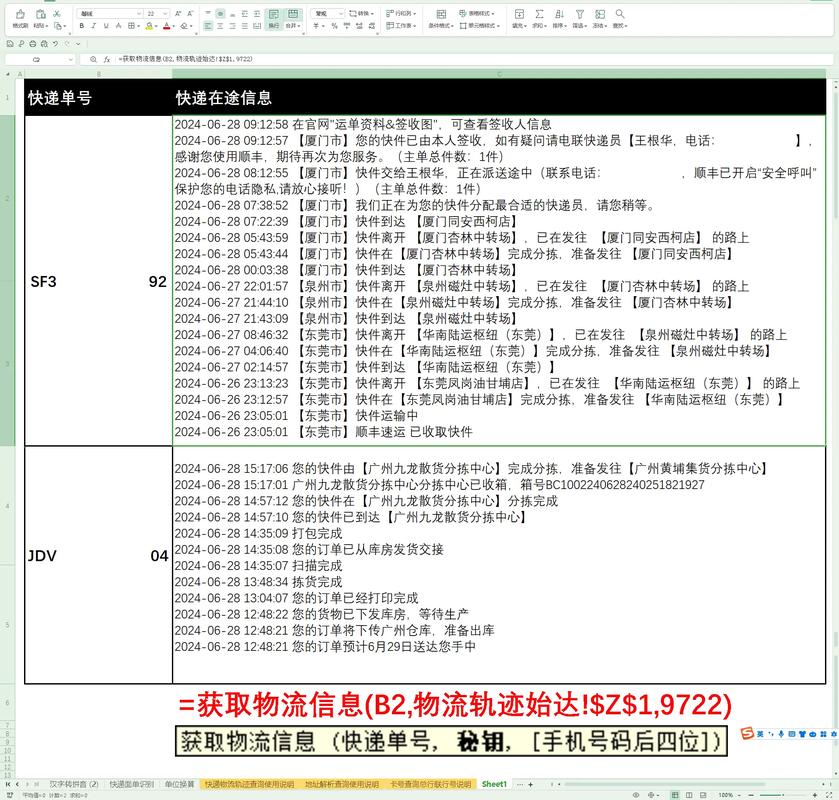Switch to sheet tab 快递面单识别
Screen dimensions: 839x800
(132, 784)
